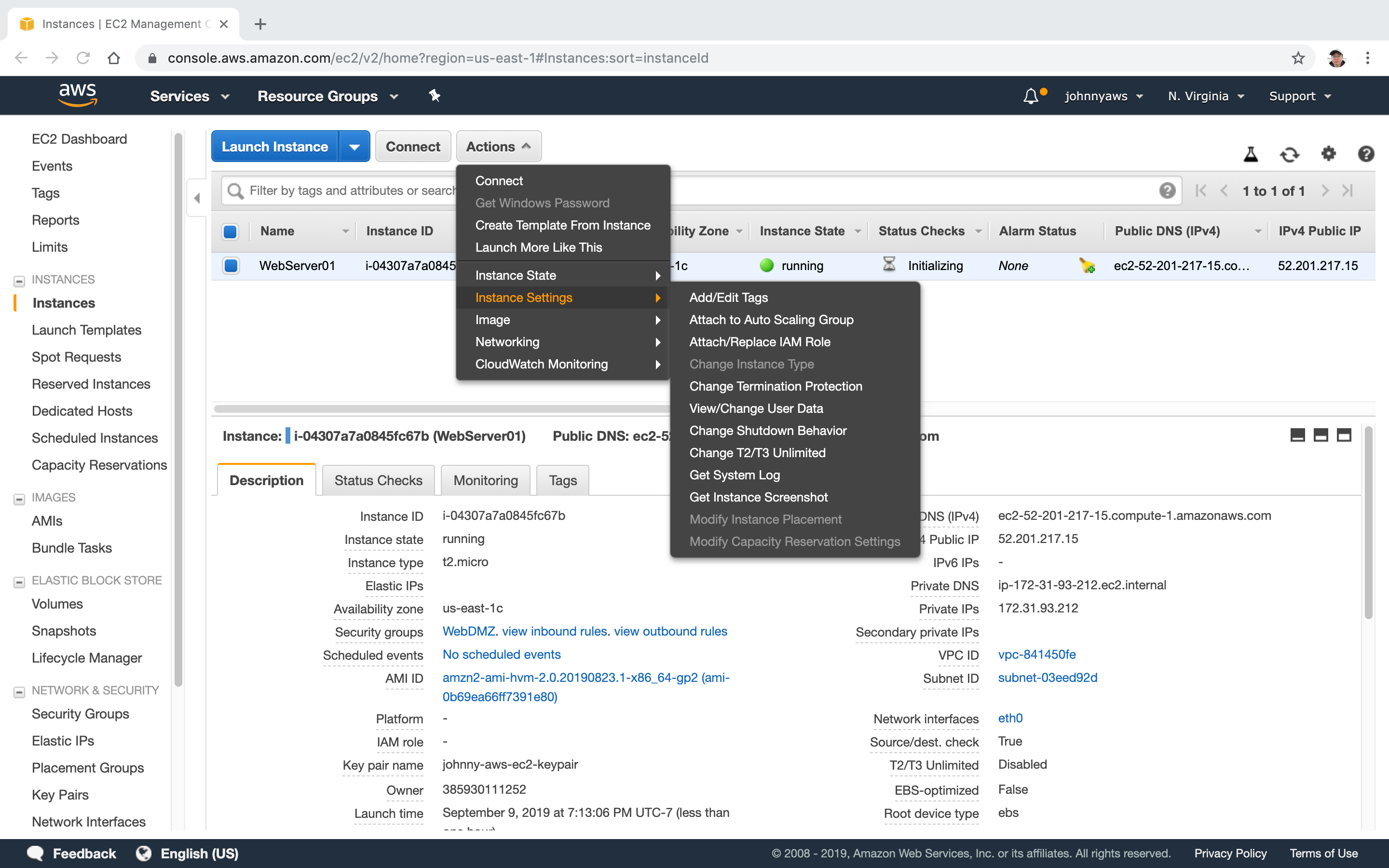Click the AWS logo home icon
The image size is (1389, 868).
(78, 95)
